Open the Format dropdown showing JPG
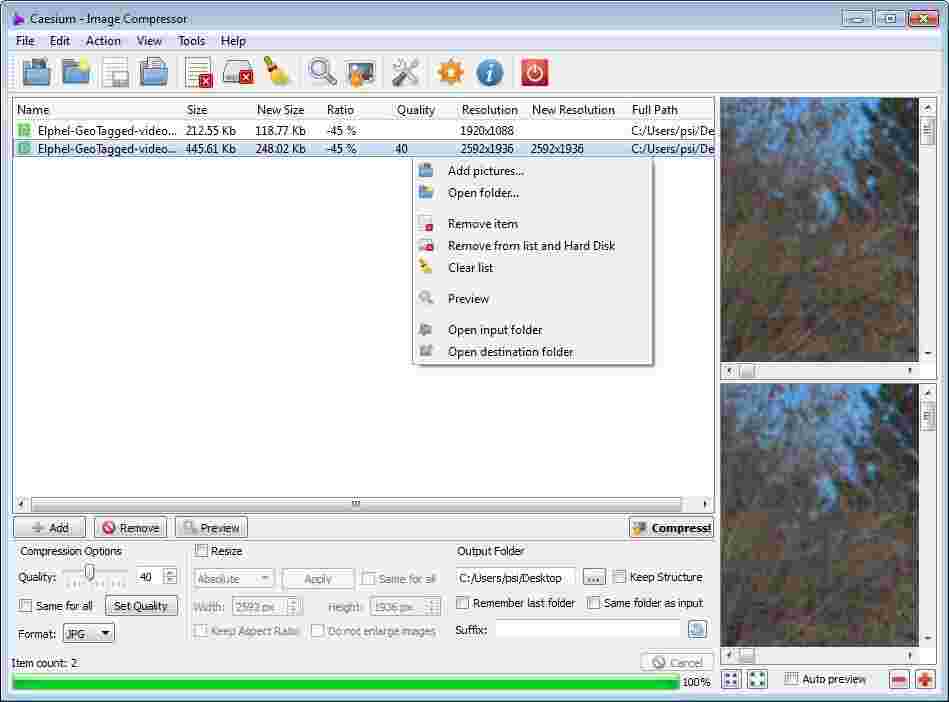The width and height of the screenshot is (949, 702). click(87, 632)
